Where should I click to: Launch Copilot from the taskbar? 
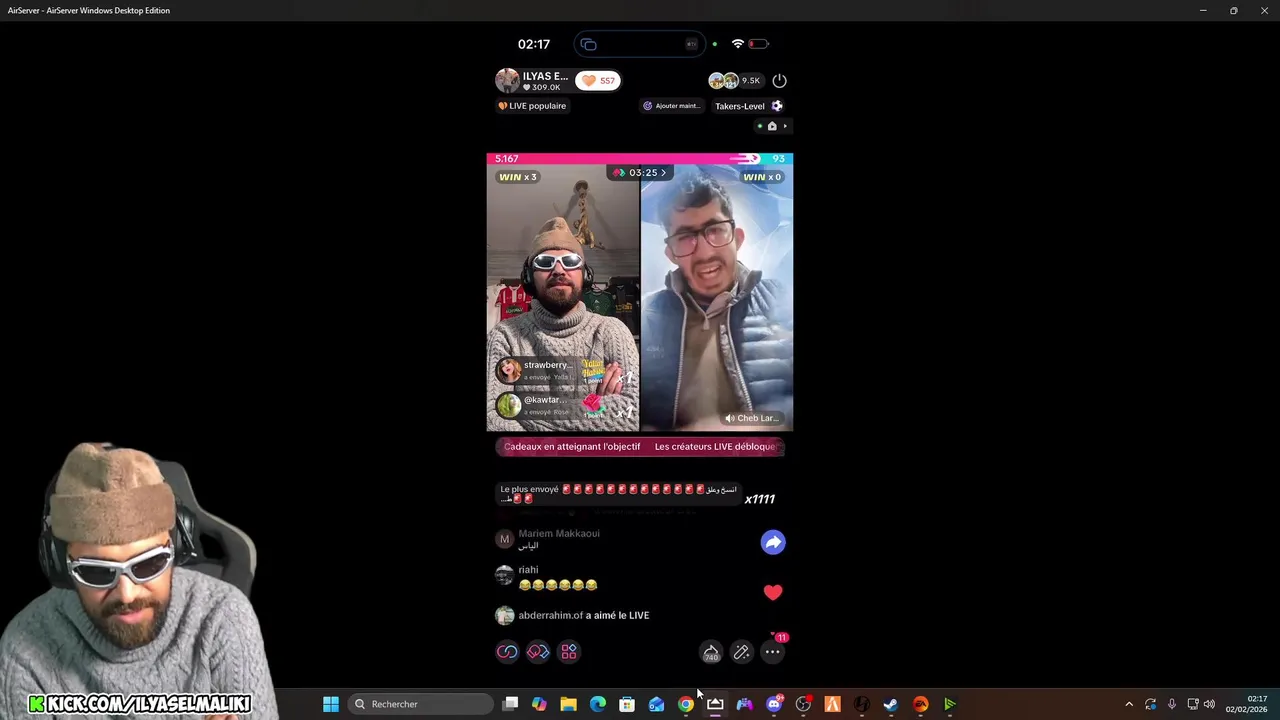(539, 704)
